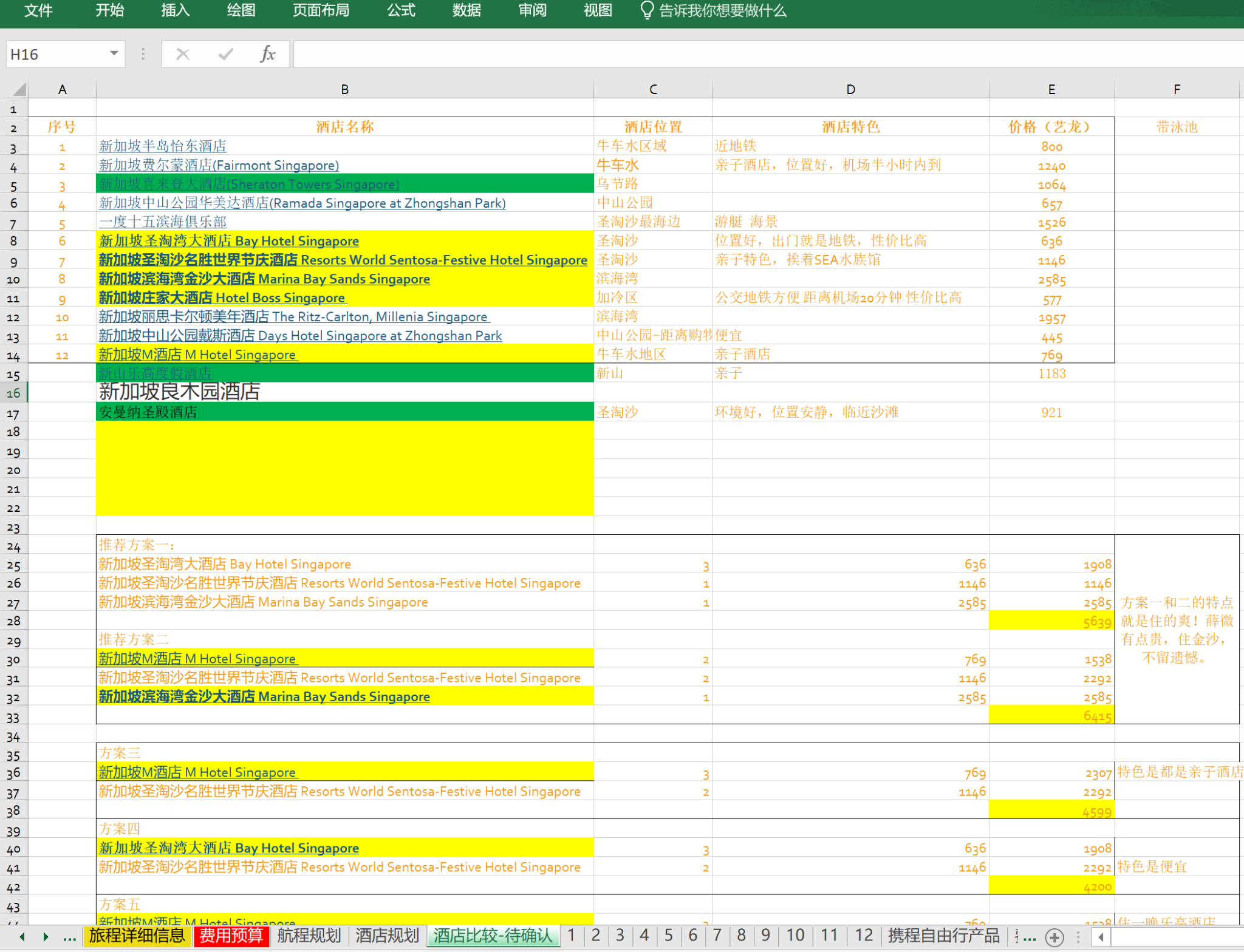Add a new sheet with plus icon
The height and width of the screenshot is (952, 1244).
(1054, 937)
